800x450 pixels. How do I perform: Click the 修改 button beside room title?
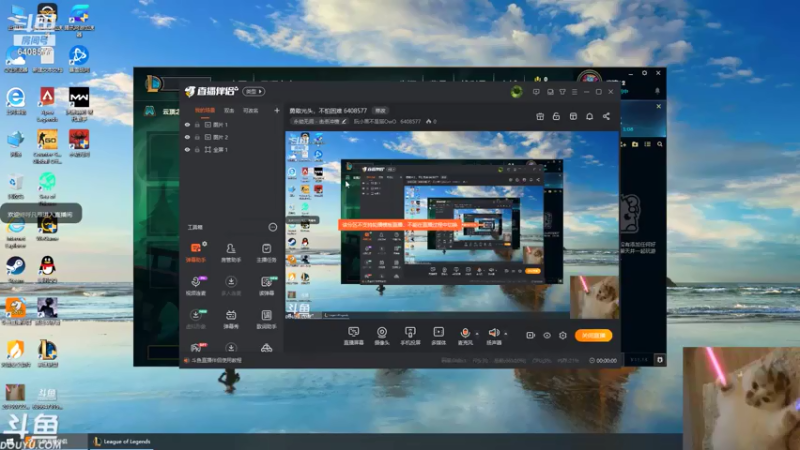pos(381,110)
